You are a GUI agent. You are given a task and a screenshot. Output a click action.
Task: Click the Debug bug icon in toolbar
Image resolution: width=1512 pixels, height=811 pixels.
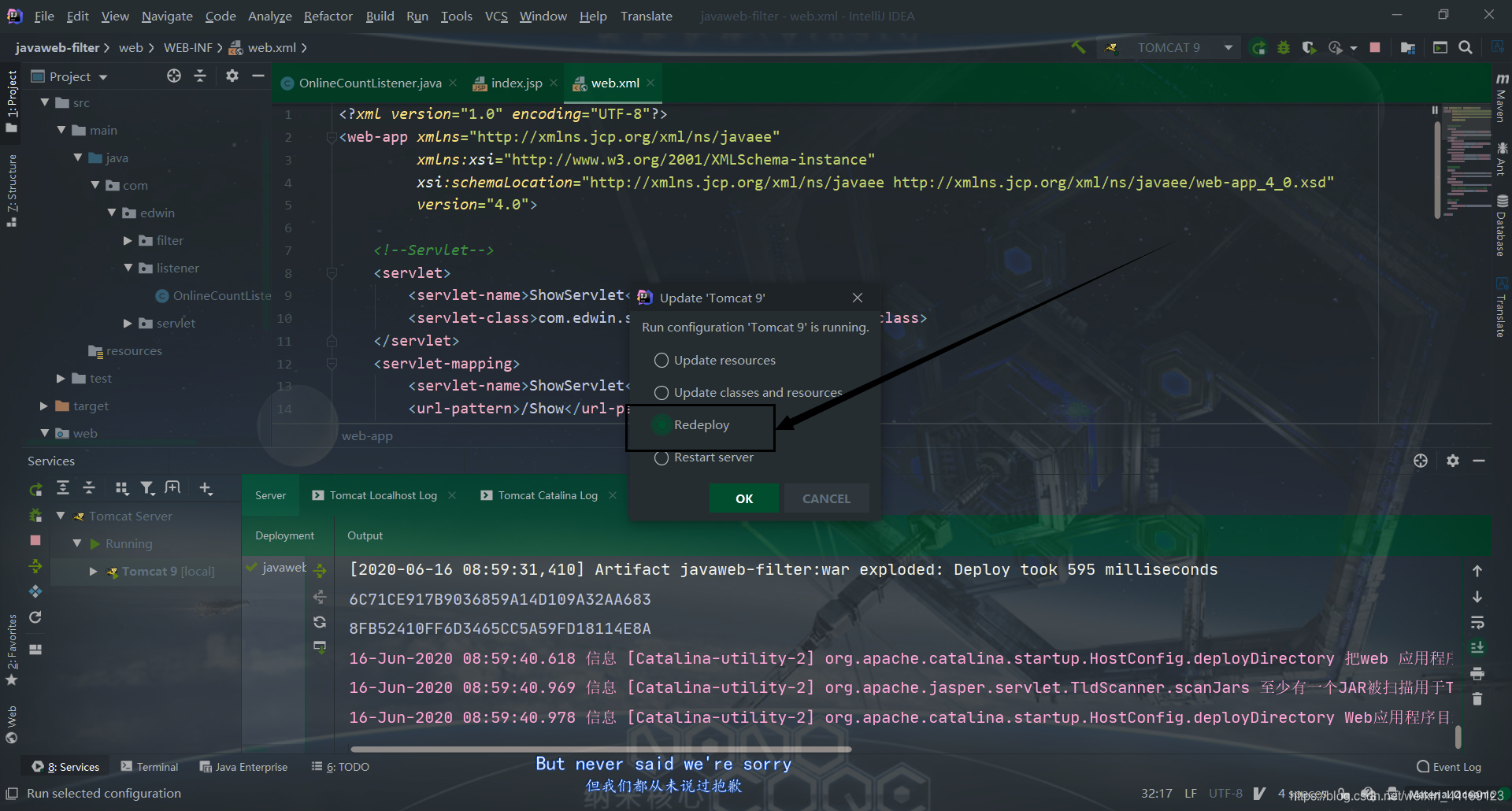coord(1284,47)
